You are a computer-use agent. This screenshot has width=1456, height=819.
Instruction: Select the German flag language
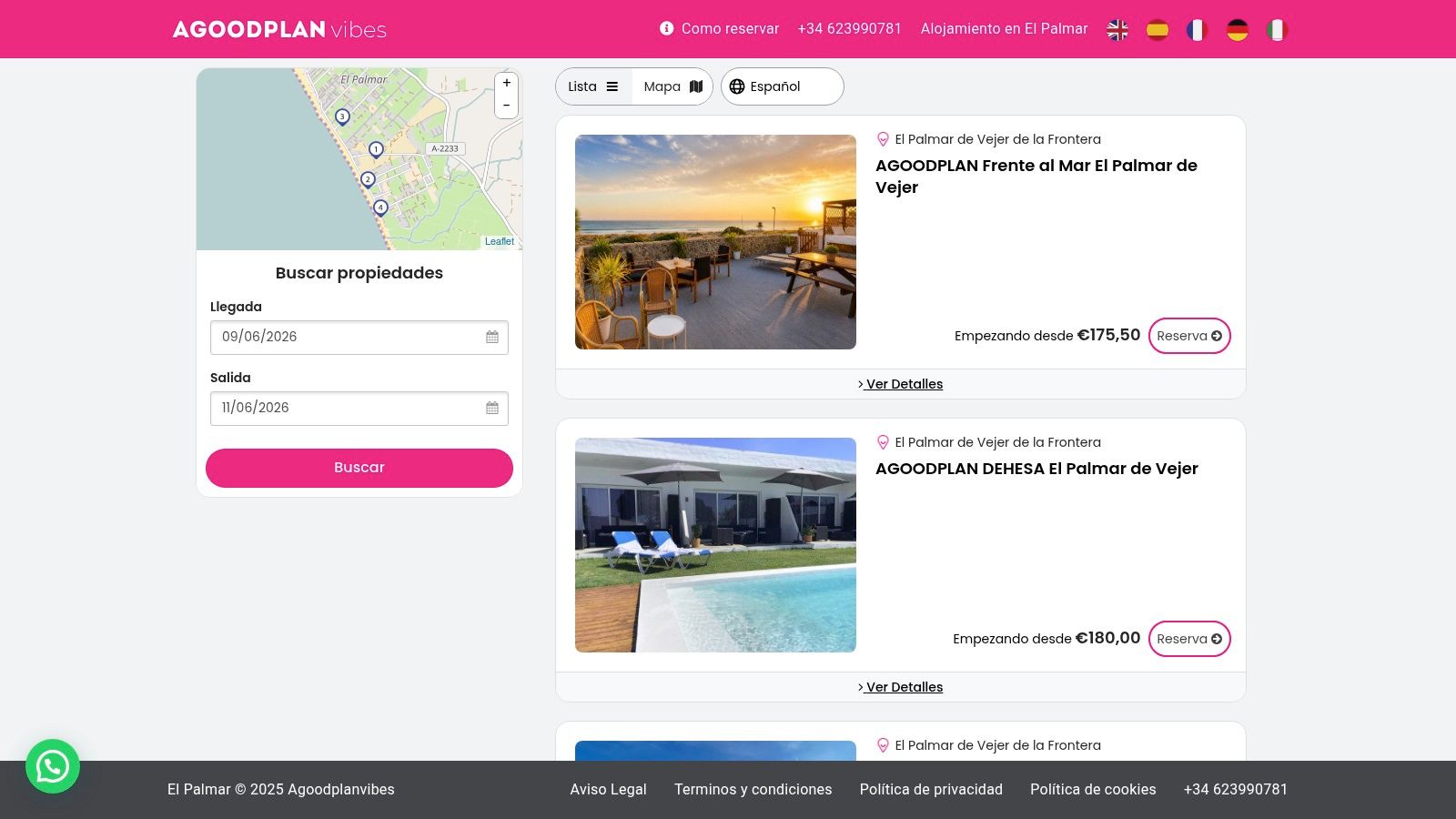point(1238,29)
